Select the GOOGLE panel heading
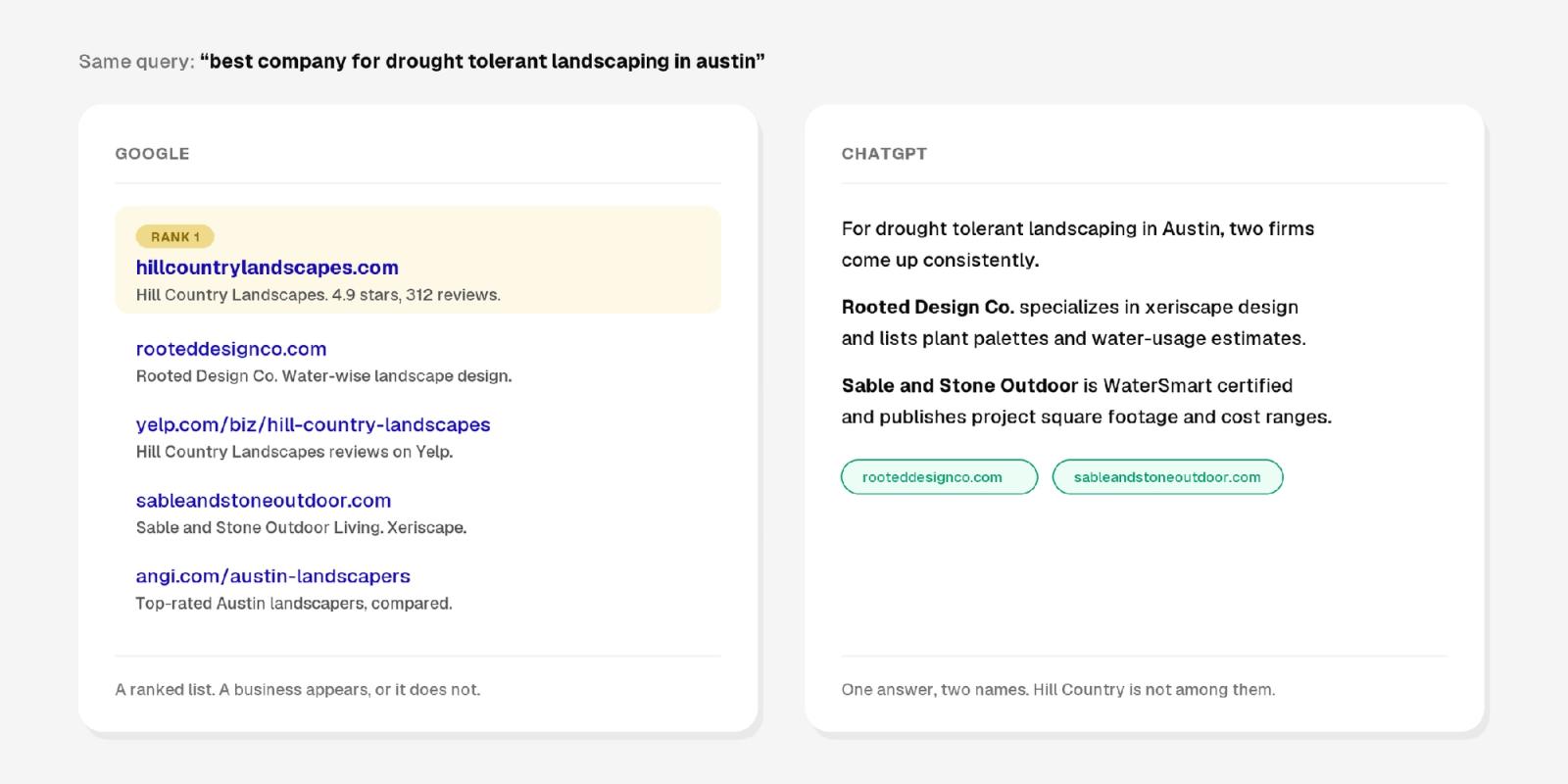The image size is (1568, 784). pyautogui.click(x=152, y=154)
